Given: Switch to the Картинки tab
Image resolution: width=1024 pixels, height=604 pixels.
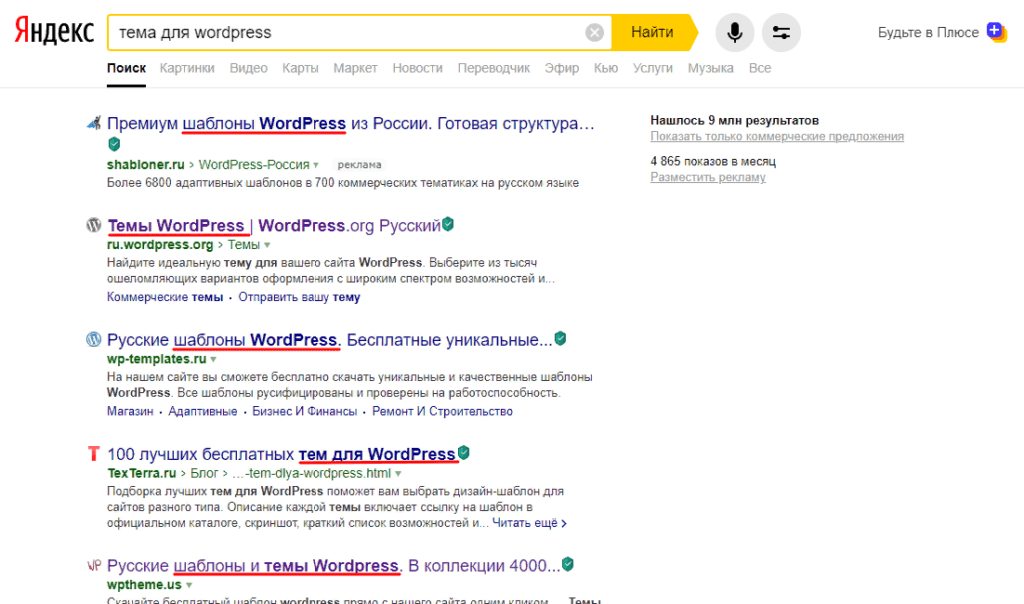Looking at the screenshot, I should (187, 68).
